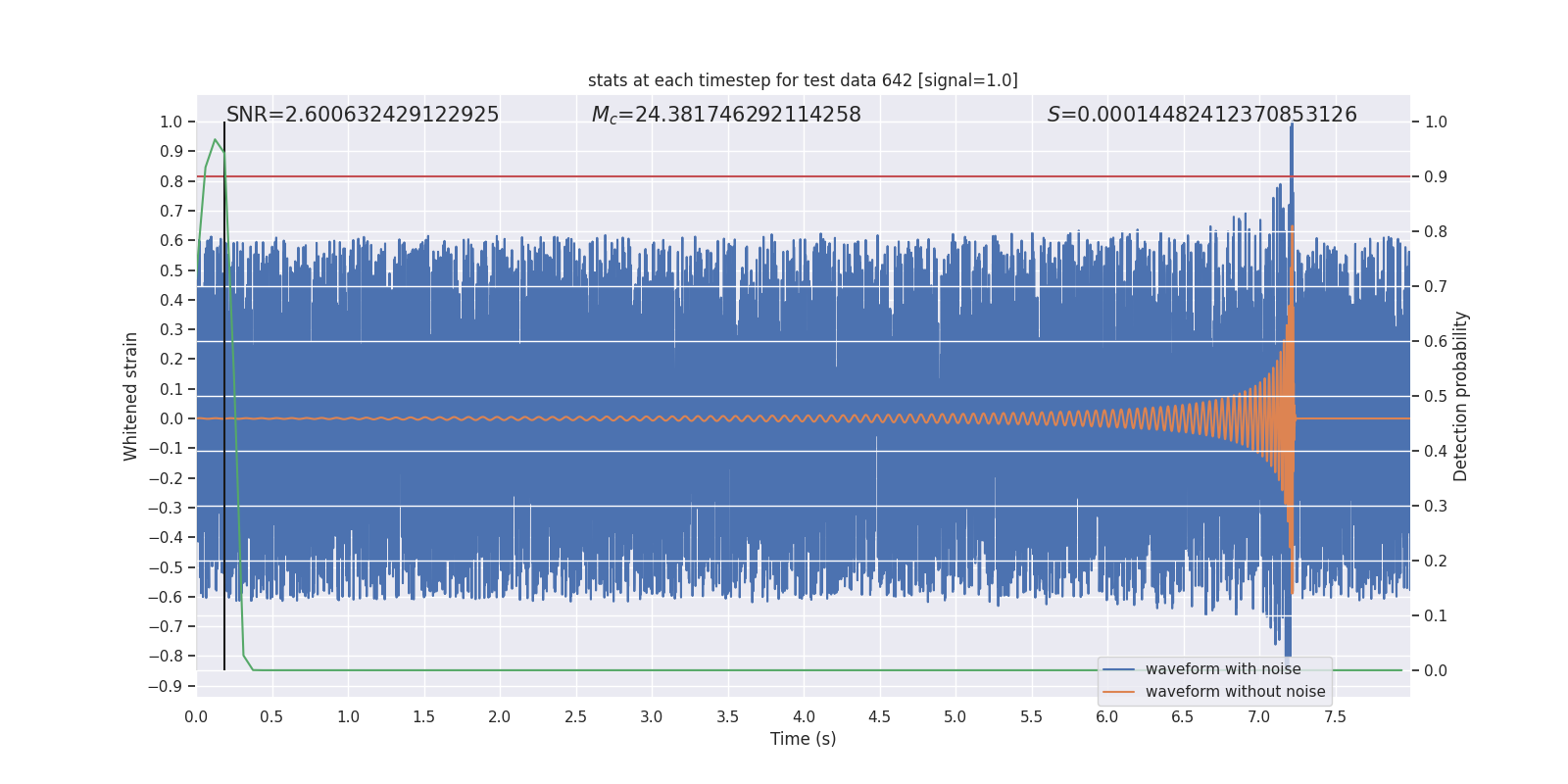Click the 0.5 tick on right probability axis
Viewport: 1568px width, 784px height.
coord(1436,396)
